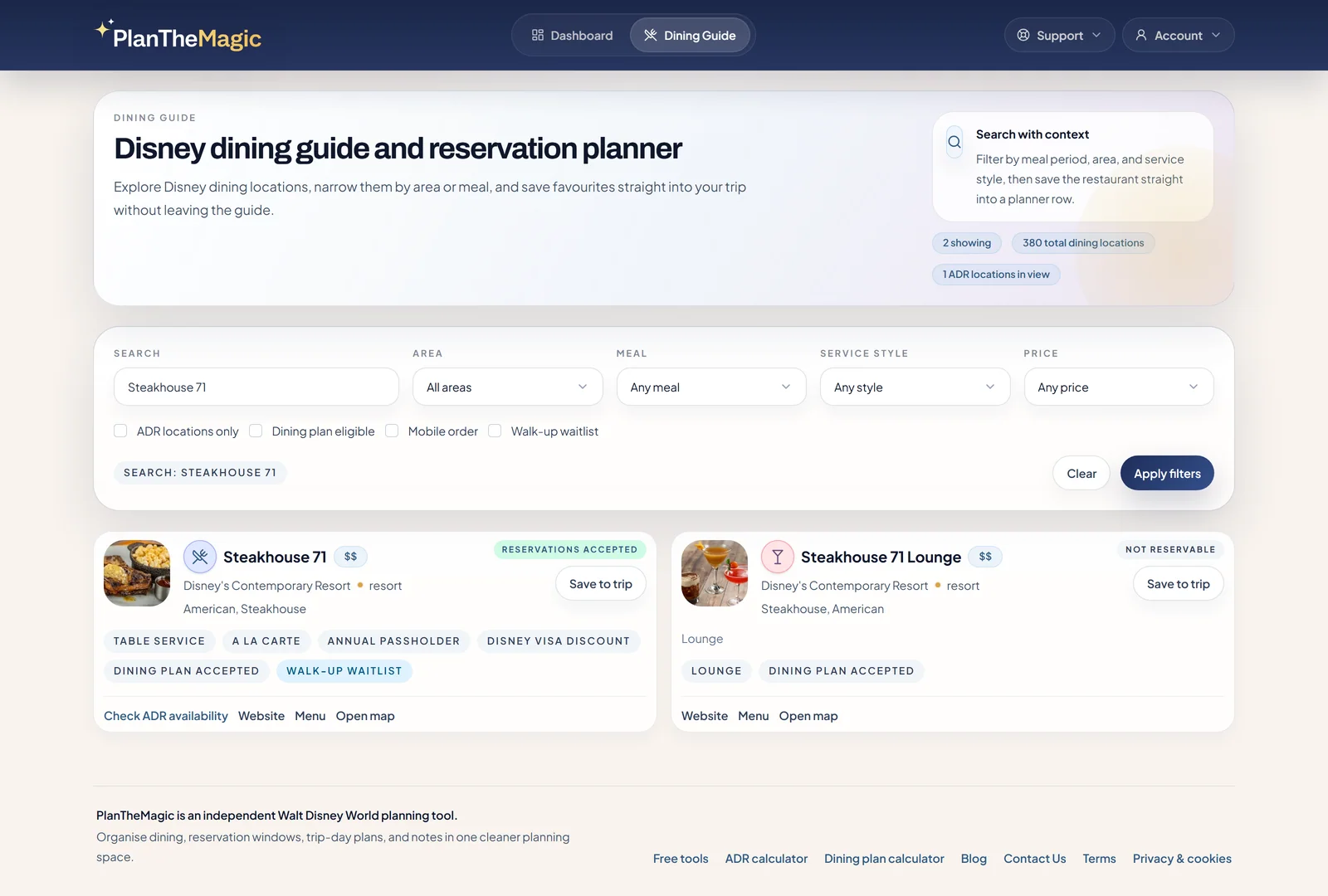Click the Walk-up Waitlist tag
This screenshot has height=896, width=1328.
pyautogui.click(x=344, y=670)
